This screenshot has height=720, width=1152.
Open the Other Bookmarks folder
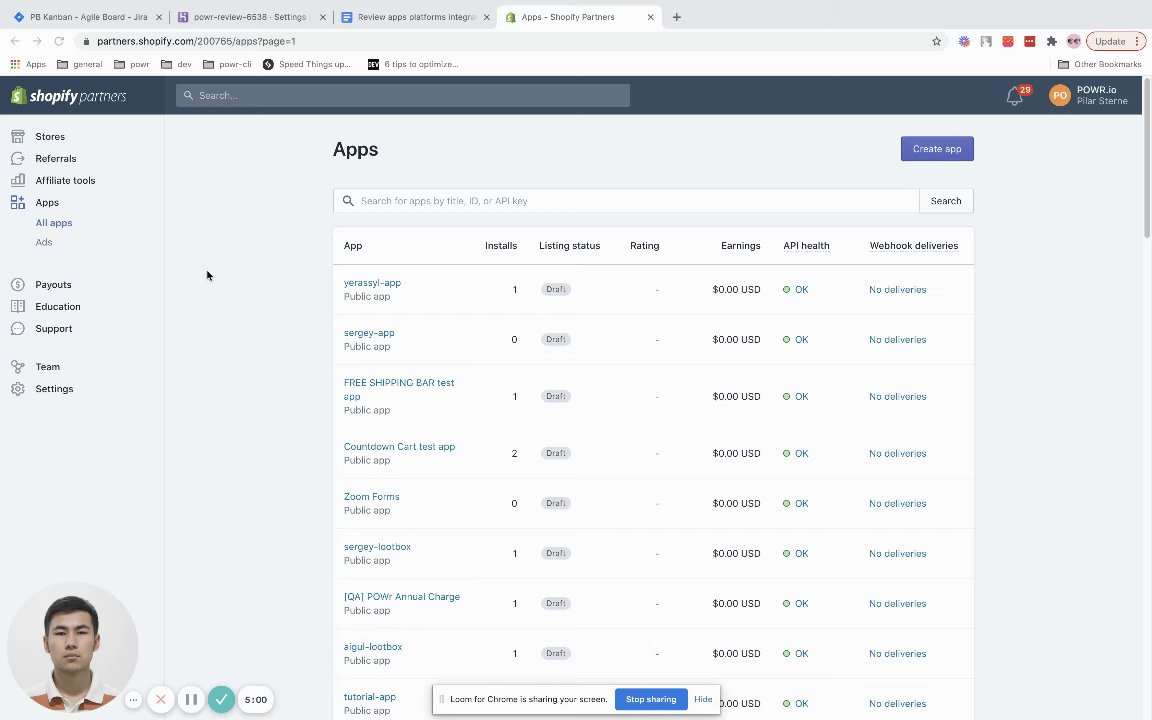(x=1099, y=65)
